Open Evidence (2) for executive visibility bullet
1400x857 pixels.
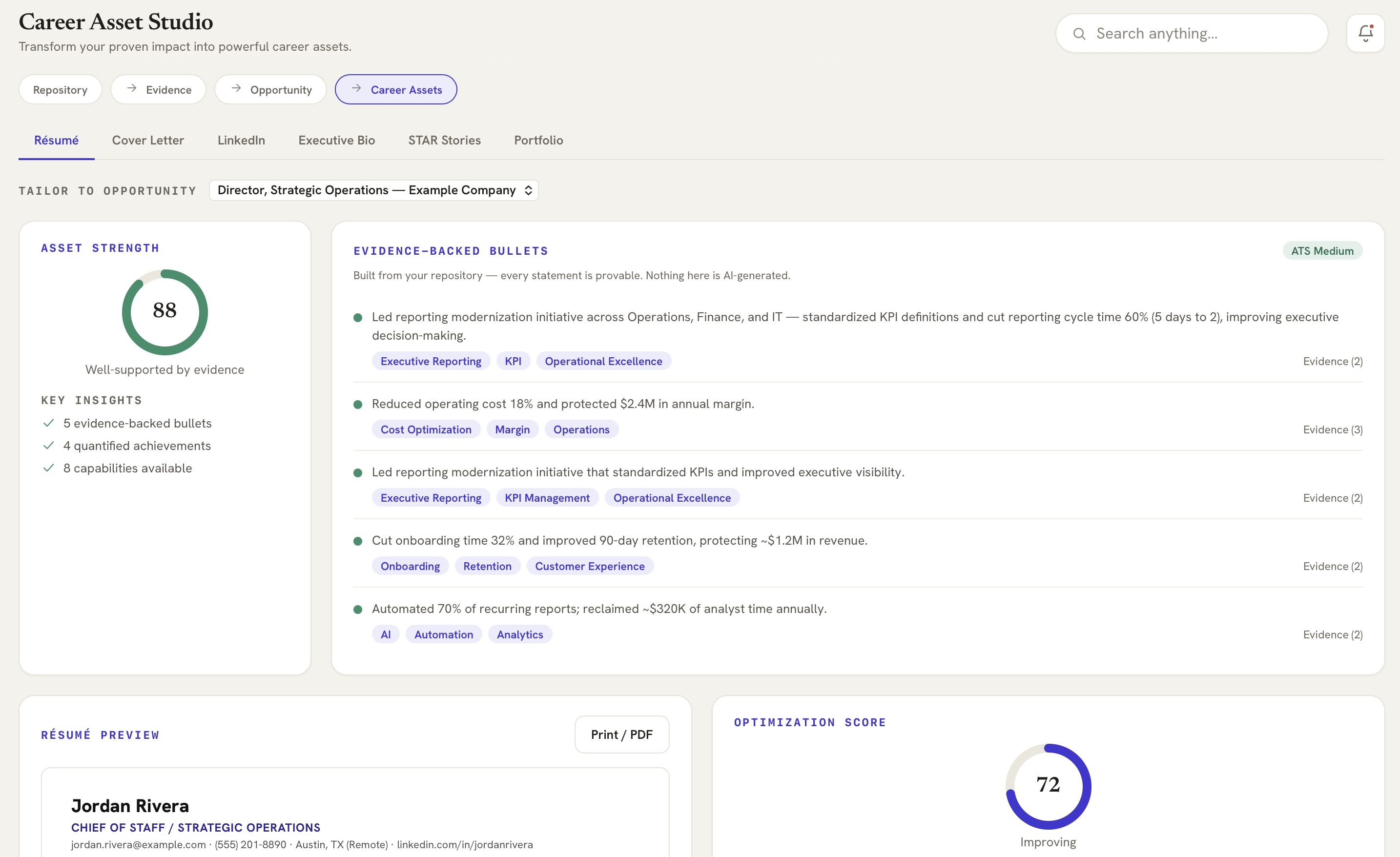click(x=1332, y=498)
